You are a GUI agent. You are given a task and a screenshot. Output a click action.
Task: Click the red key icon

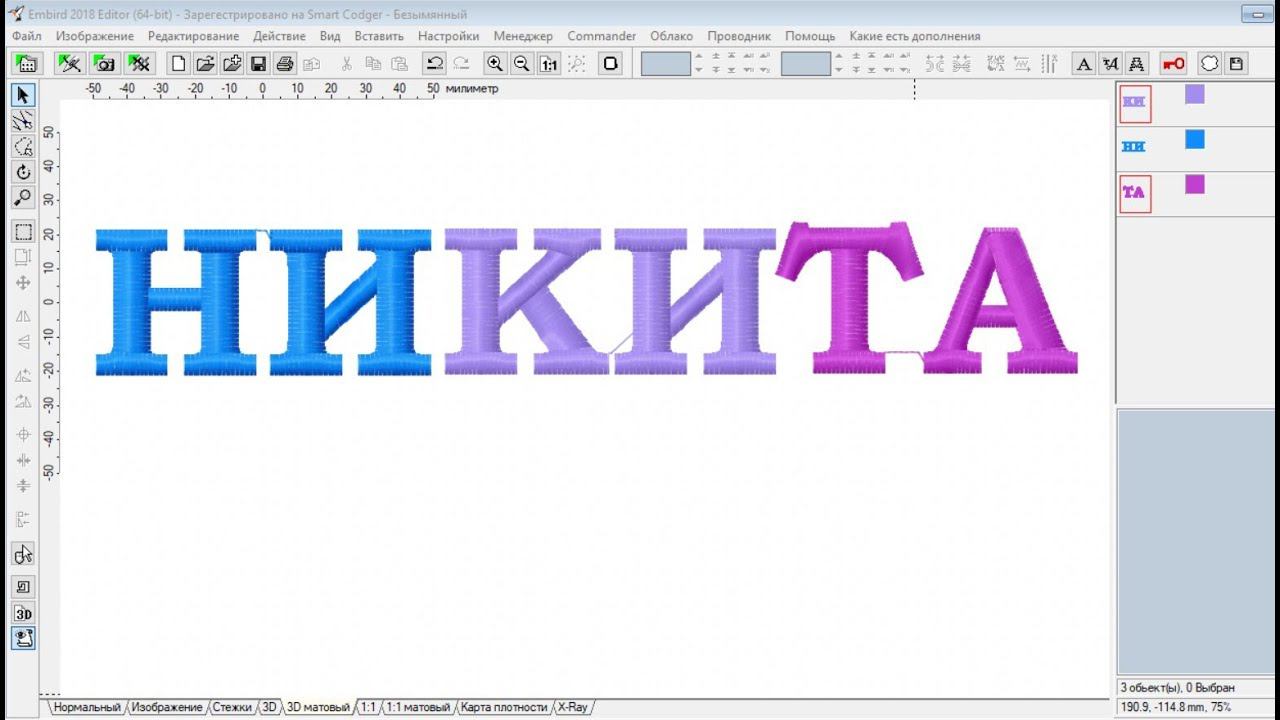click(x=1173, y=64)
